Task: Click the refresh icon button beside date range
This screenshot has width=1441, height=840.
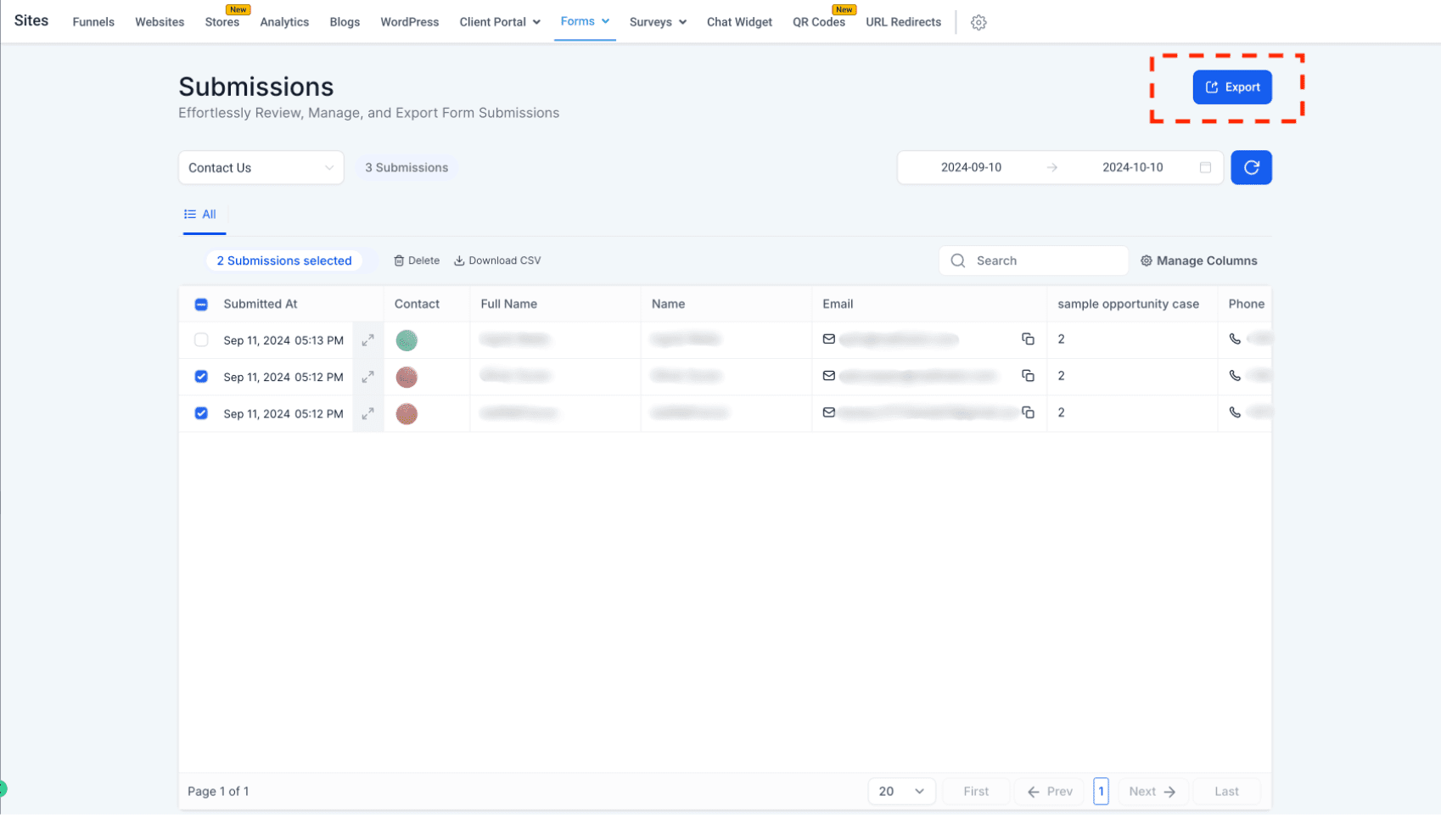Action: [1251, 167]
